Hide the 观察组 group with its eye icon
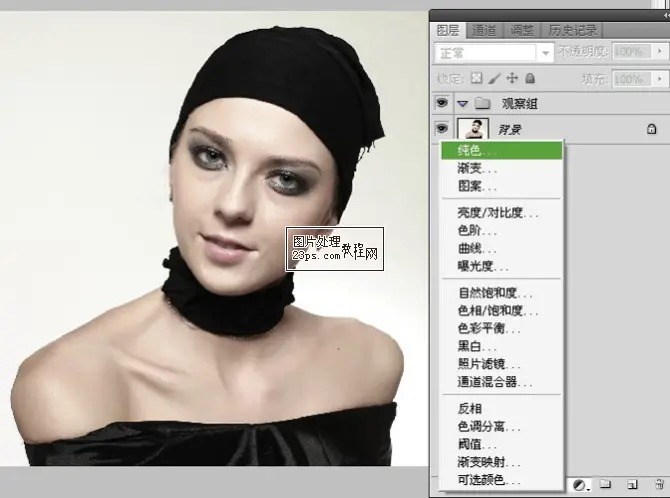The width and height of the screenshot is (670, 498). tap(443, 103)
